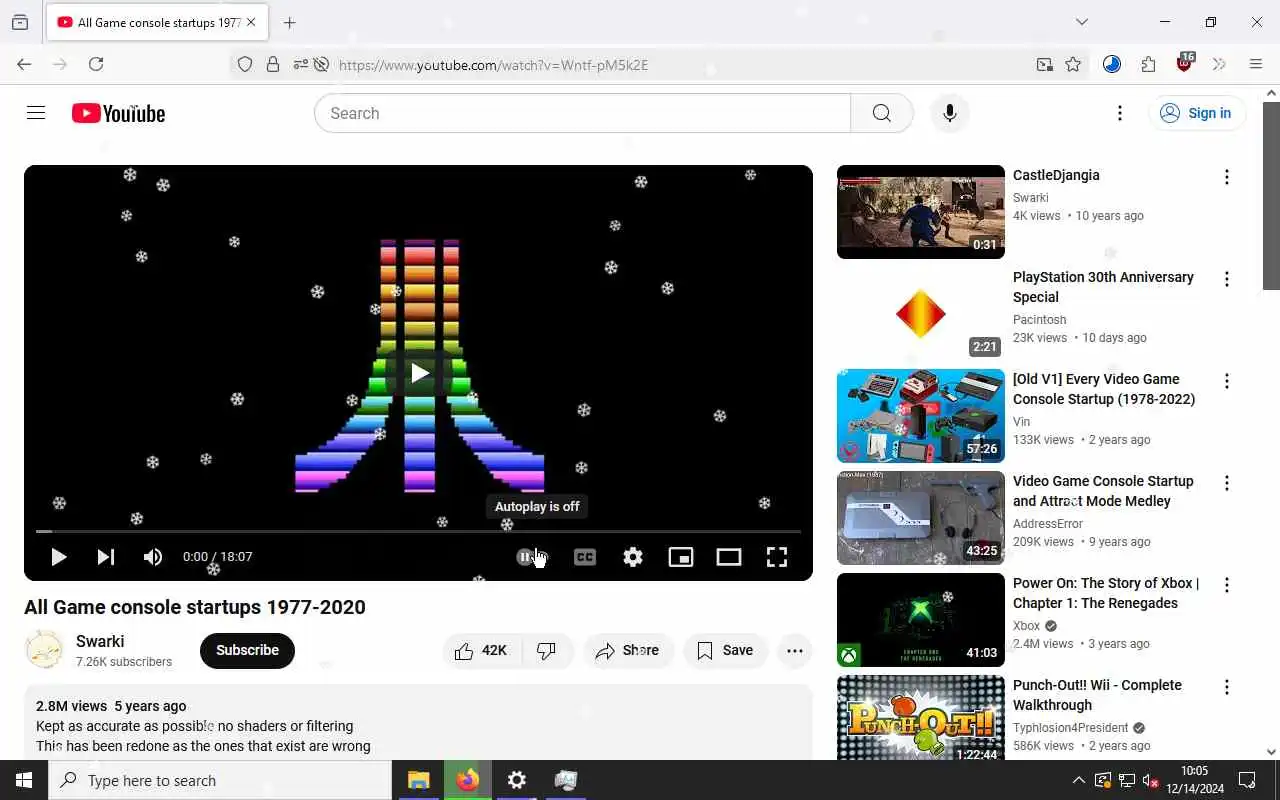
Task: Toggle closed captions
Action: 585,557
